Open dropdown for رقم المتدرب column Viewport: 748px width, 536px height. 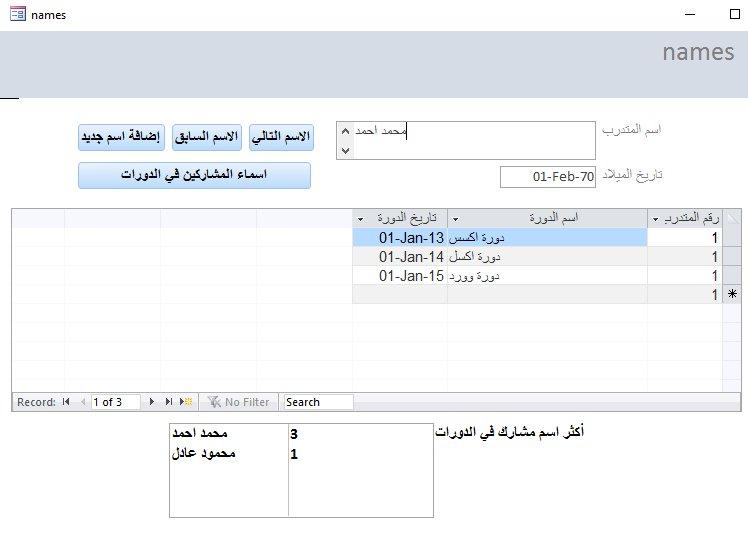click(656, 219)
